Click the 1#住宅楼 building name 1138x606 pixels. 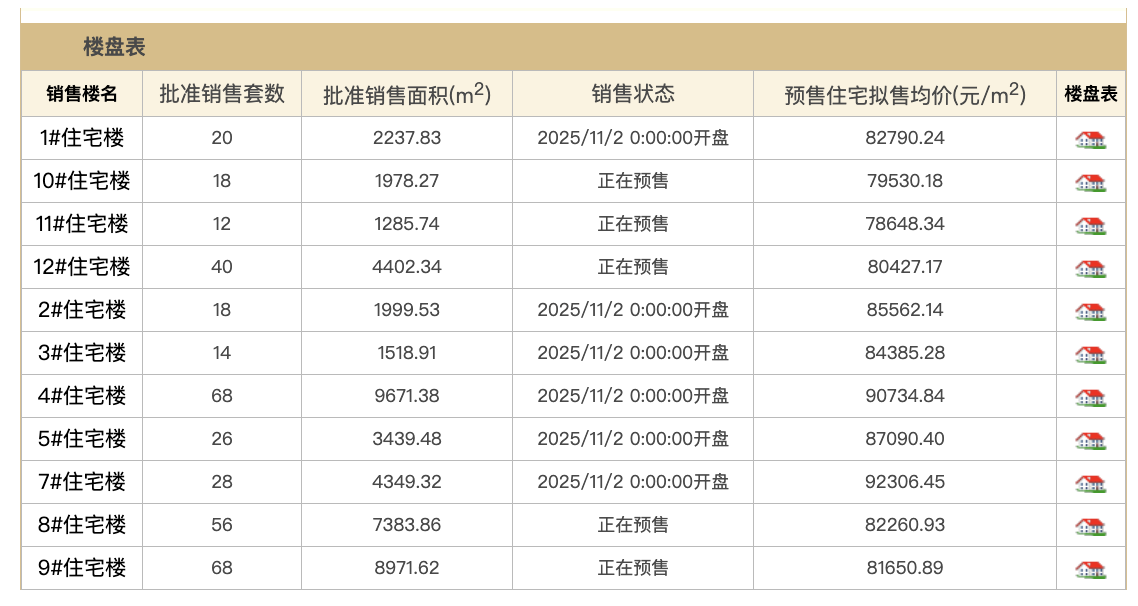pyautogui.click(x=82, y=138)
